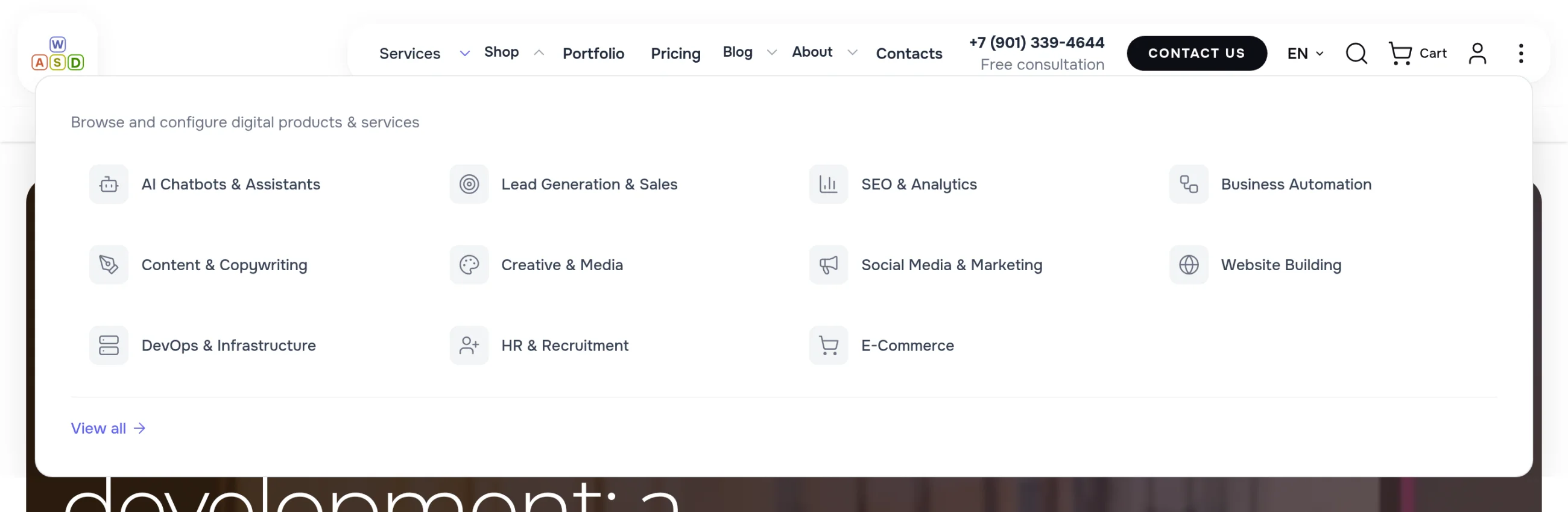
Task: Click the Business Automation workflow icon
Action: pos(1189,185)
